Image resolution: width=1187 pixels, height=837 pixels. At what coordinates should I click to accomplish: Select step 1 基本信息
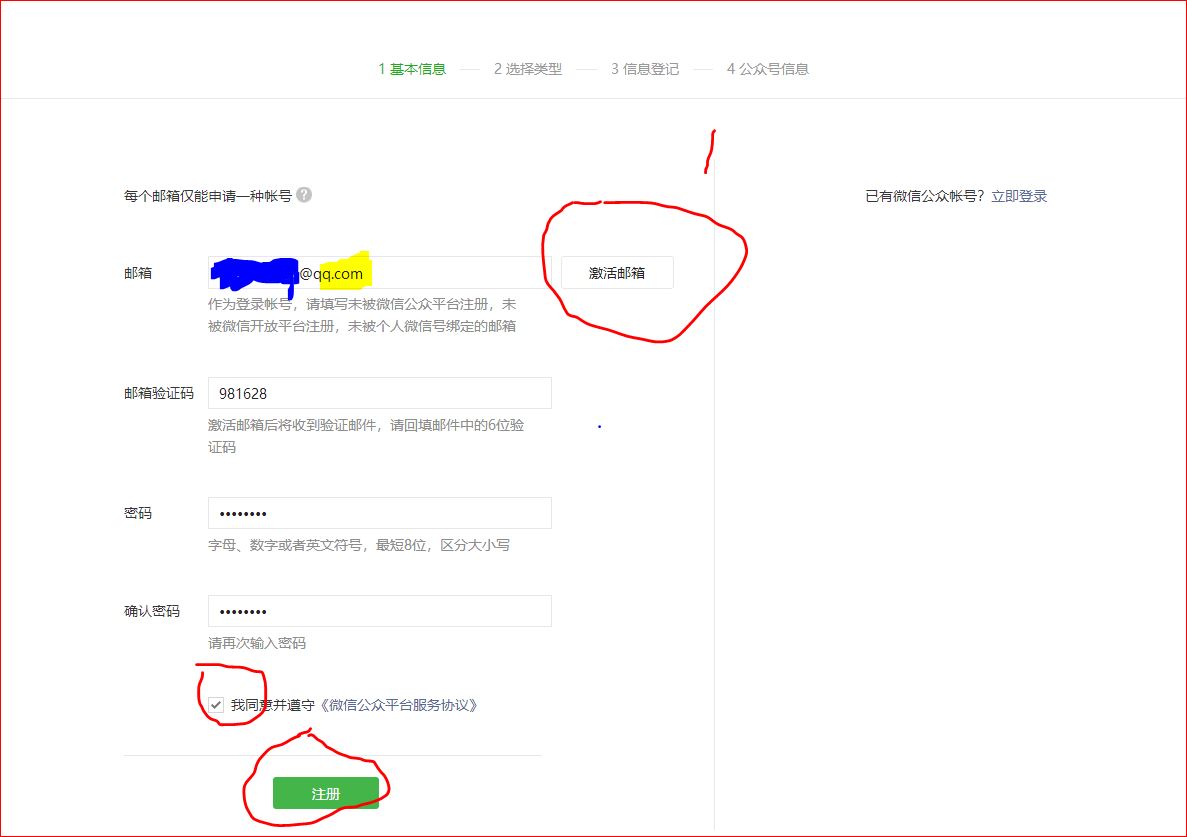tap(412, 69)
